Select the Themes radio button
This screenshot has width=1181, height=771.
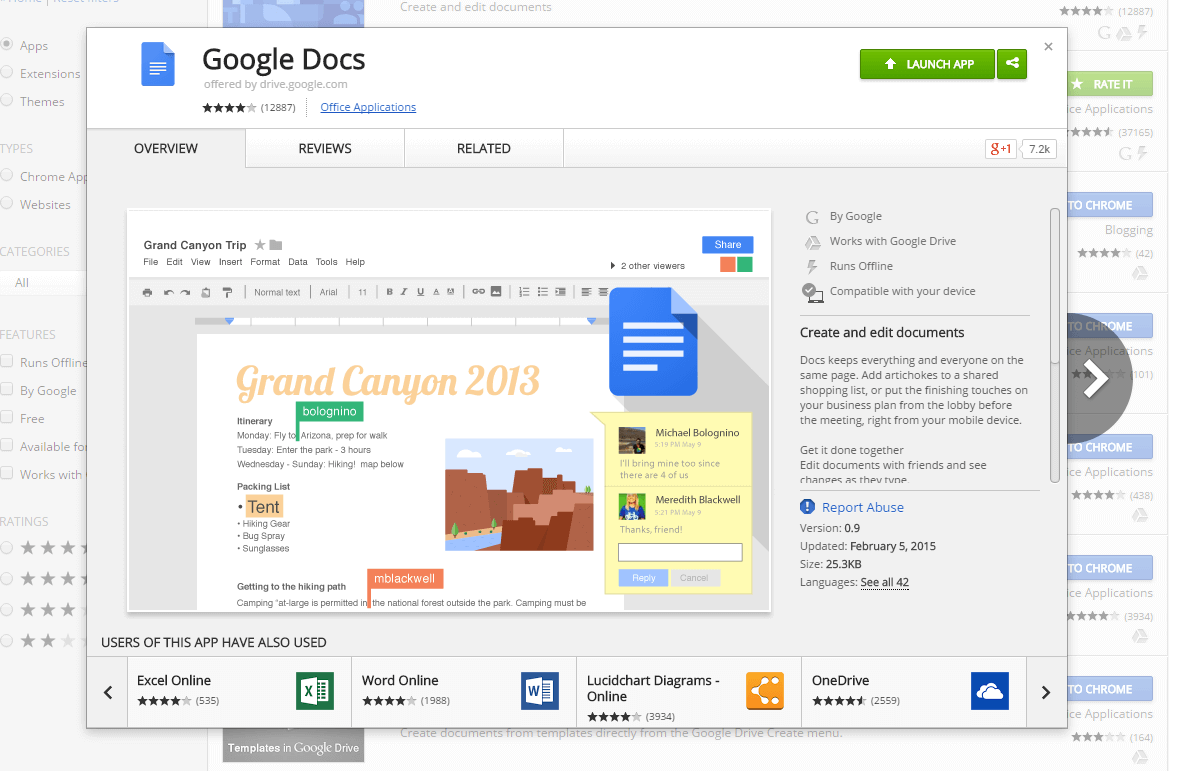(7, 100)
